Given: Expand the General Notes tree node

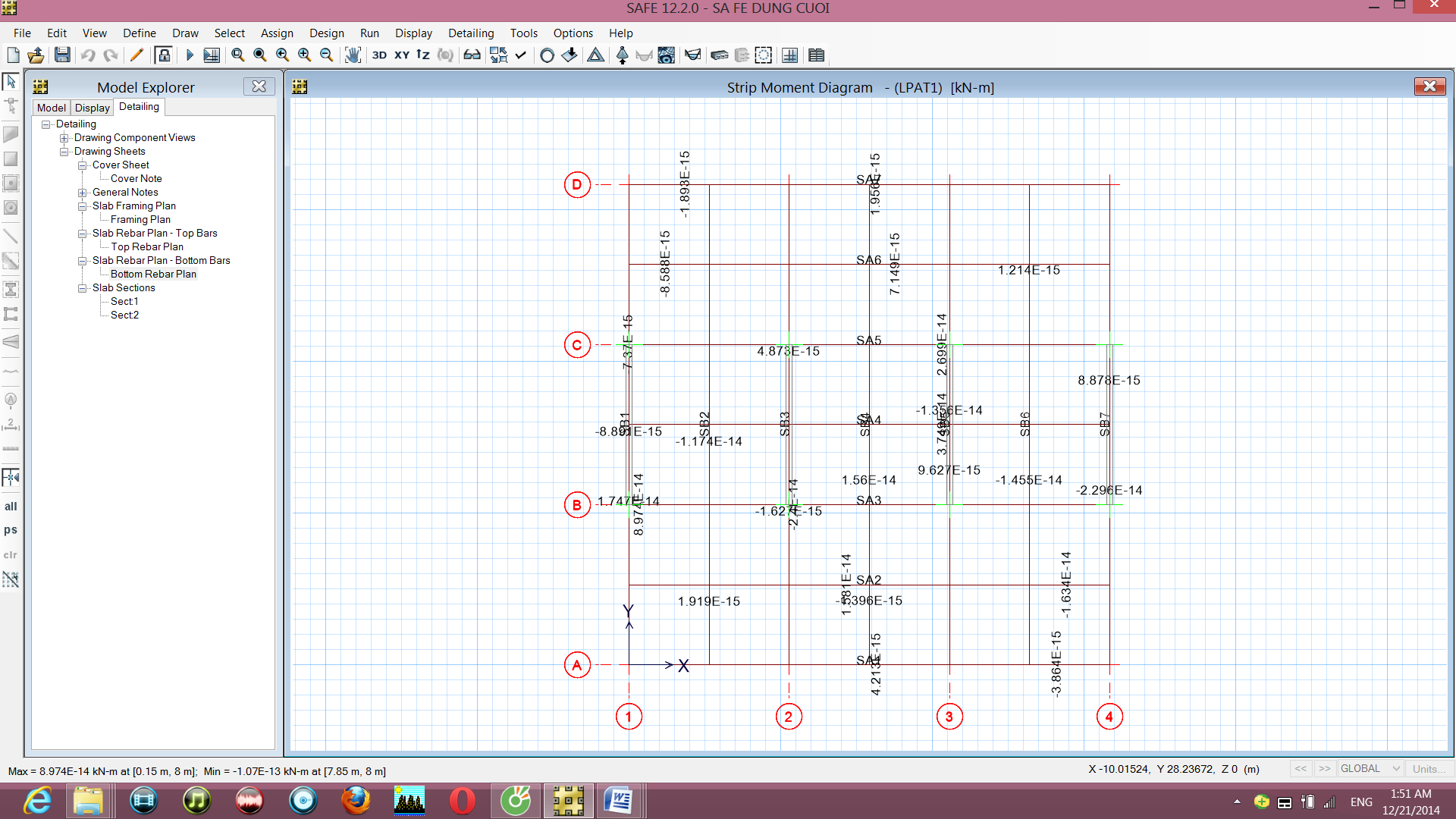Looking at the screenshot, I should point(83,193).
